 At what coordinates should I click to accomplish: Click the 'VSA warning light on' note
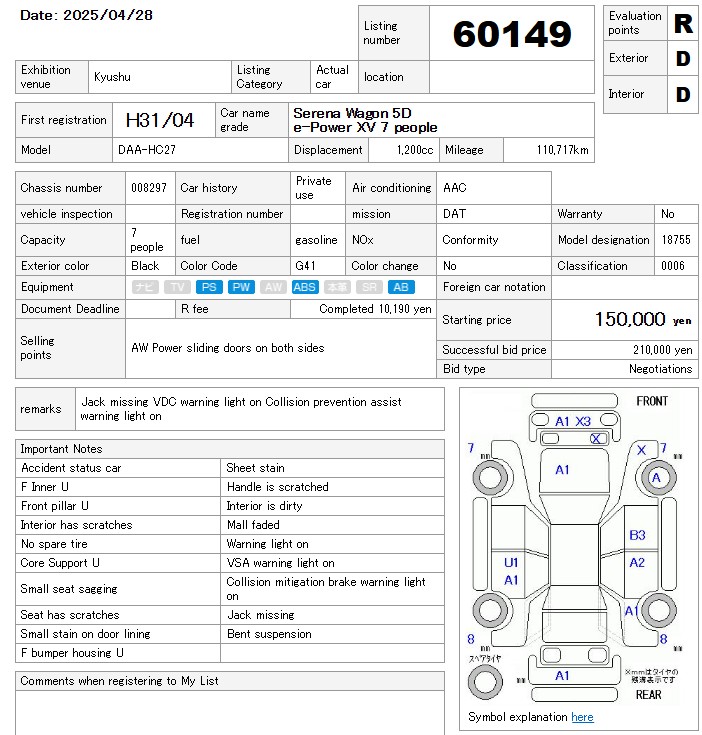pyautogui.click(x=280, y=563)
